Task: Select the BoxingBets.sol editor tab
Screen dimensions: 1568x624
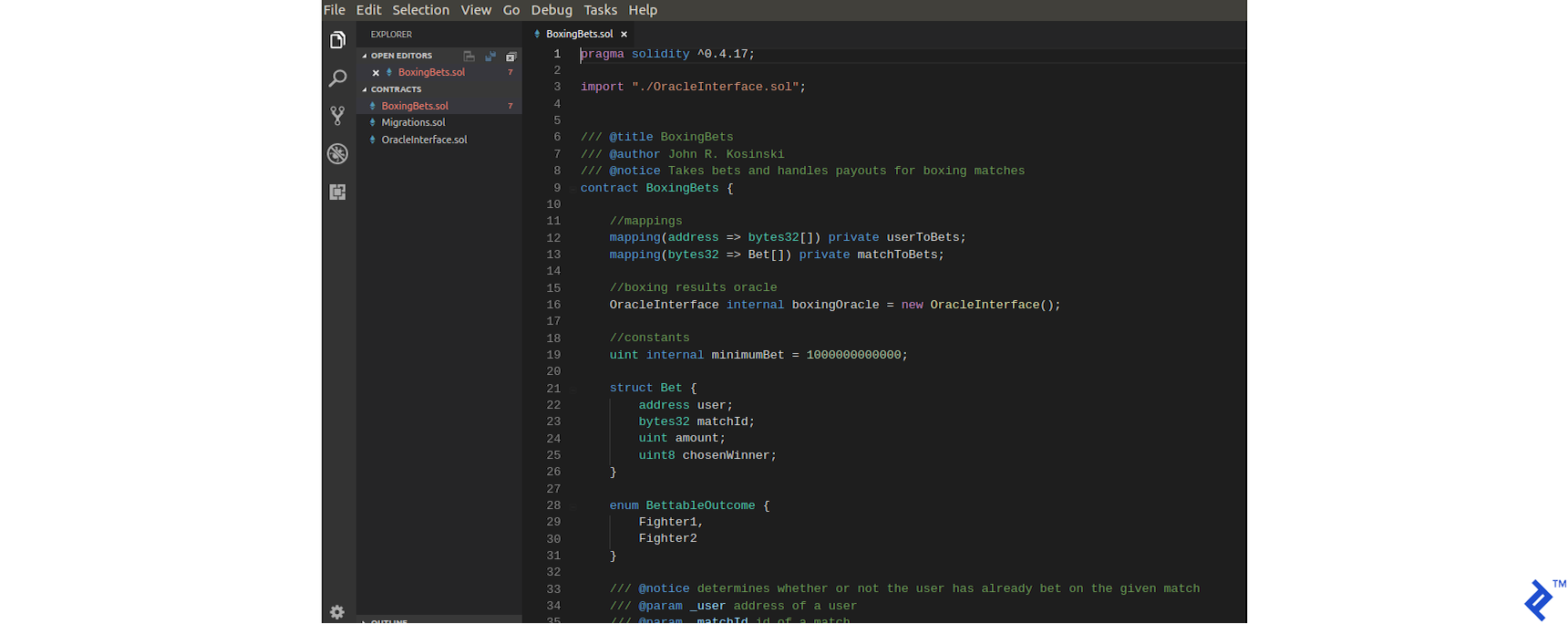Action: click(x=579, y=35)
